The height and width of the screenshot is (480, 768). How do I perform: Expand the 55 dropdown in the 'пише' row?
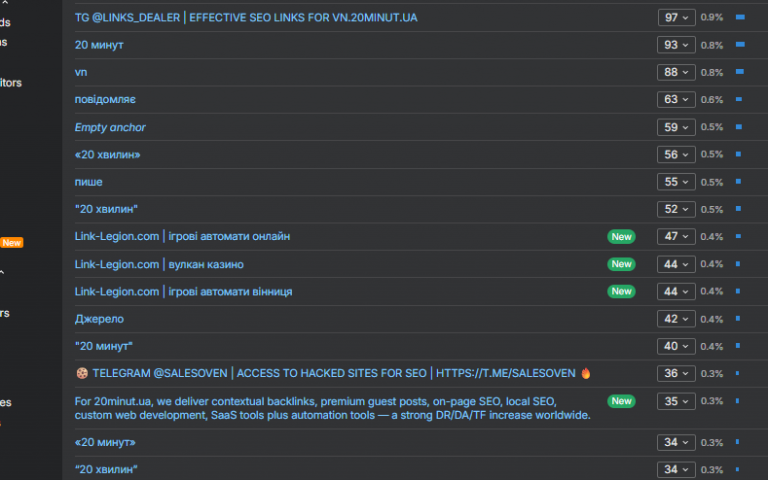676,182
